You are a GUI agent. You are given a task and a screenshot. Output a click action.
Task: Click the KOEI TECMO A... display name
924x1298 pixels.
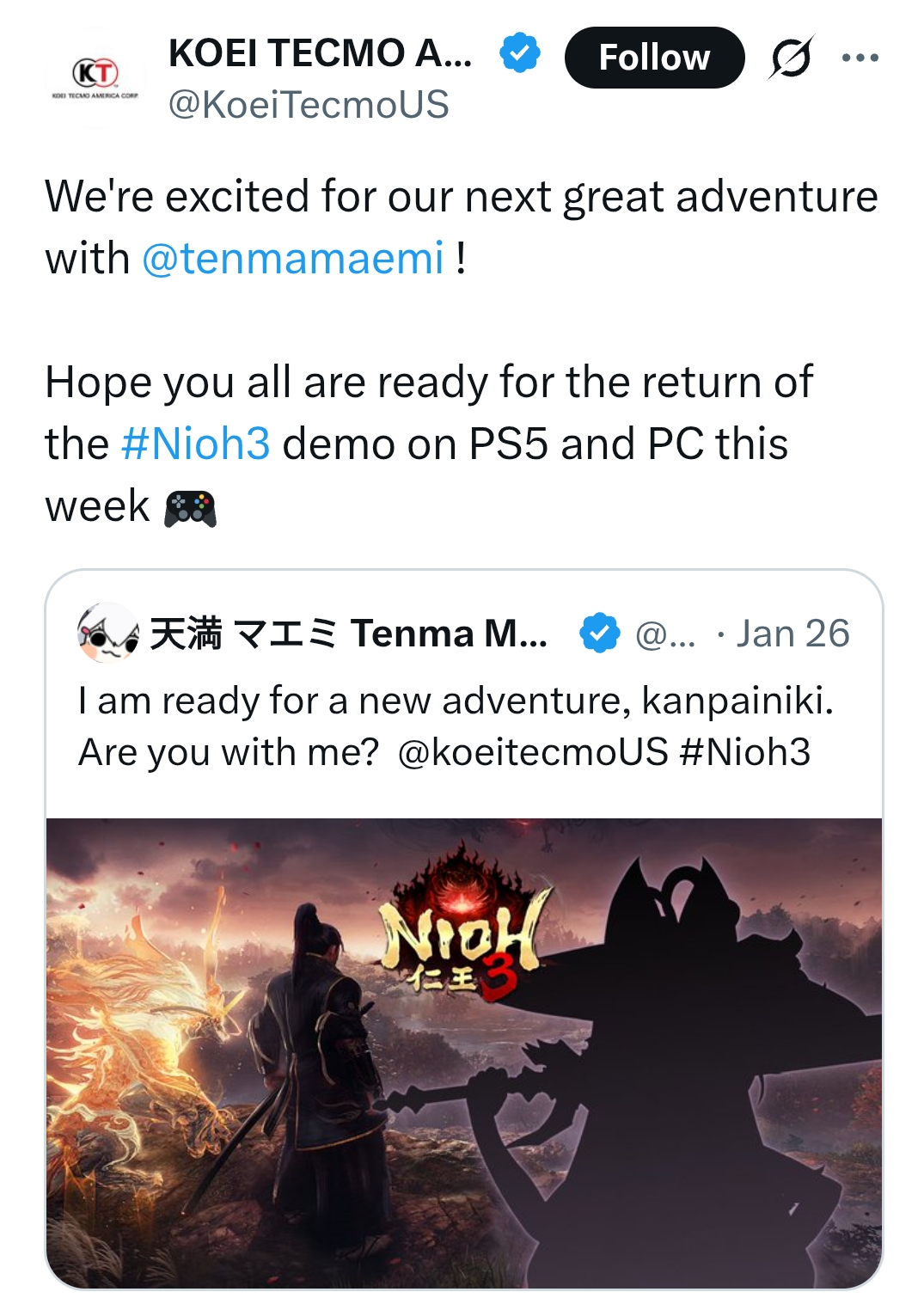click(x=320, y=53)
